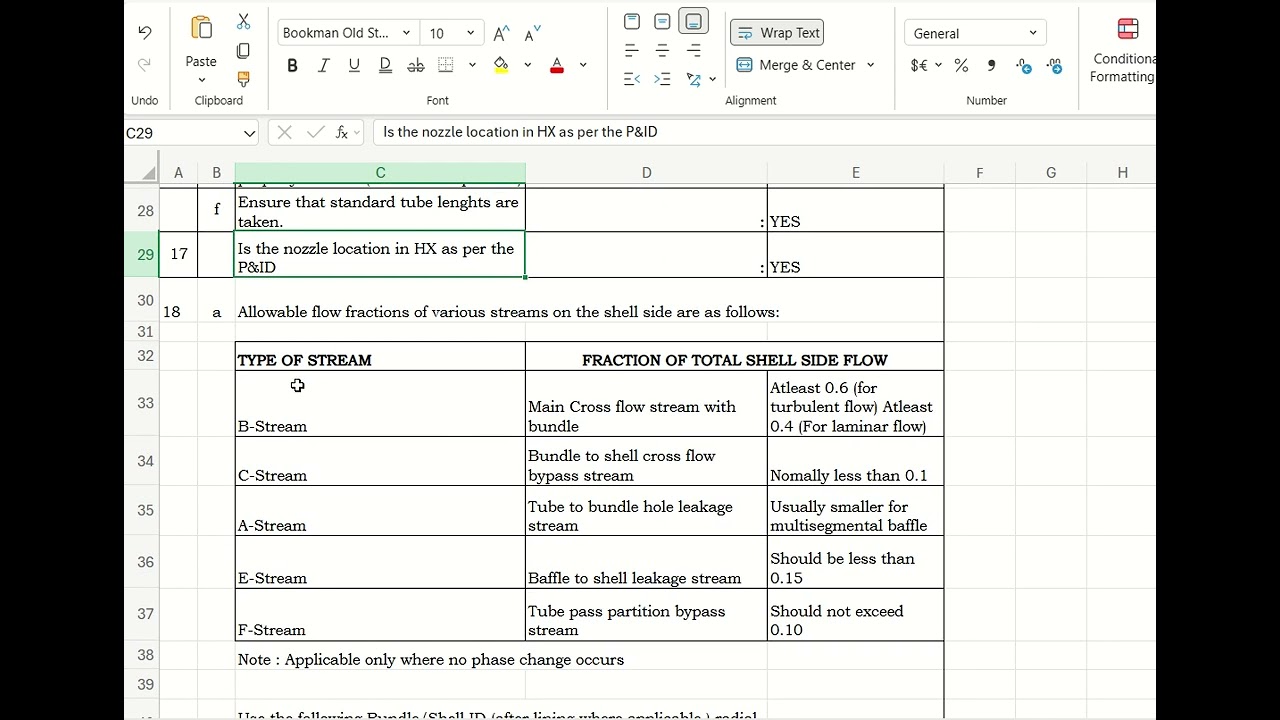The width and height of the screenshot is (1280, 720).
Task: Click the note about phase change
Action: pyautogui.click(x=431, y=660)
